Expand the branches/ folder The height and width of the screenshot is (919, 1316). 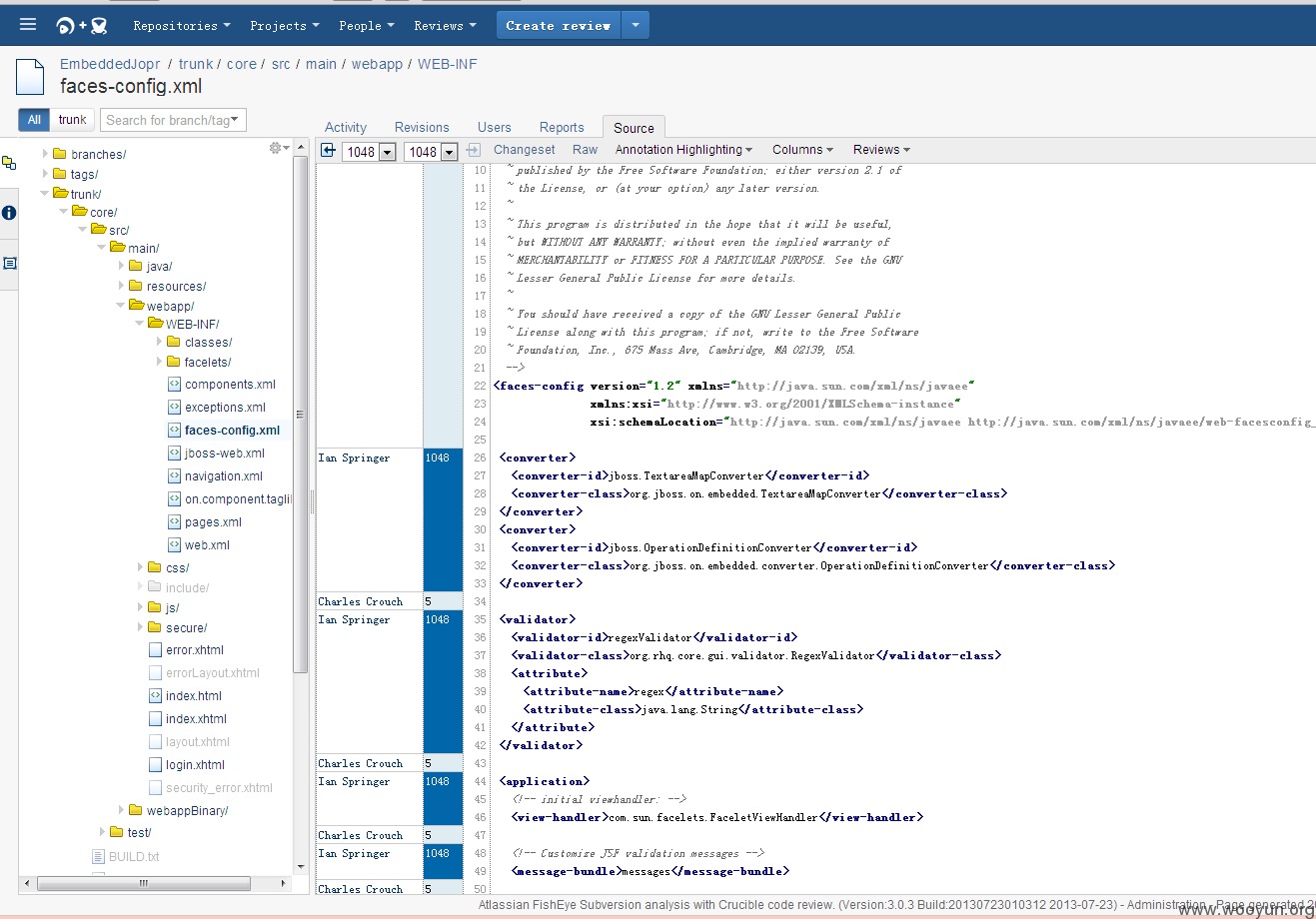(45, 154)
